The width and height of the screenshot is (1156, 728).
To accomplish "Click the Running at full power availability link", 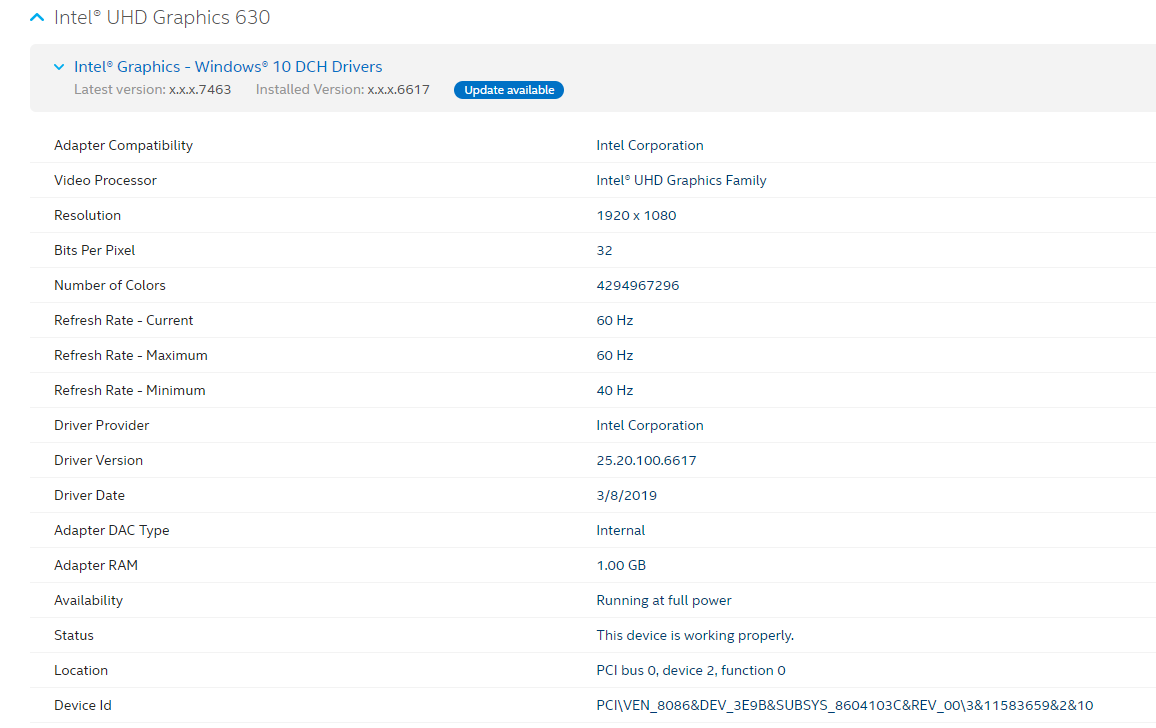I will [663, 600].
